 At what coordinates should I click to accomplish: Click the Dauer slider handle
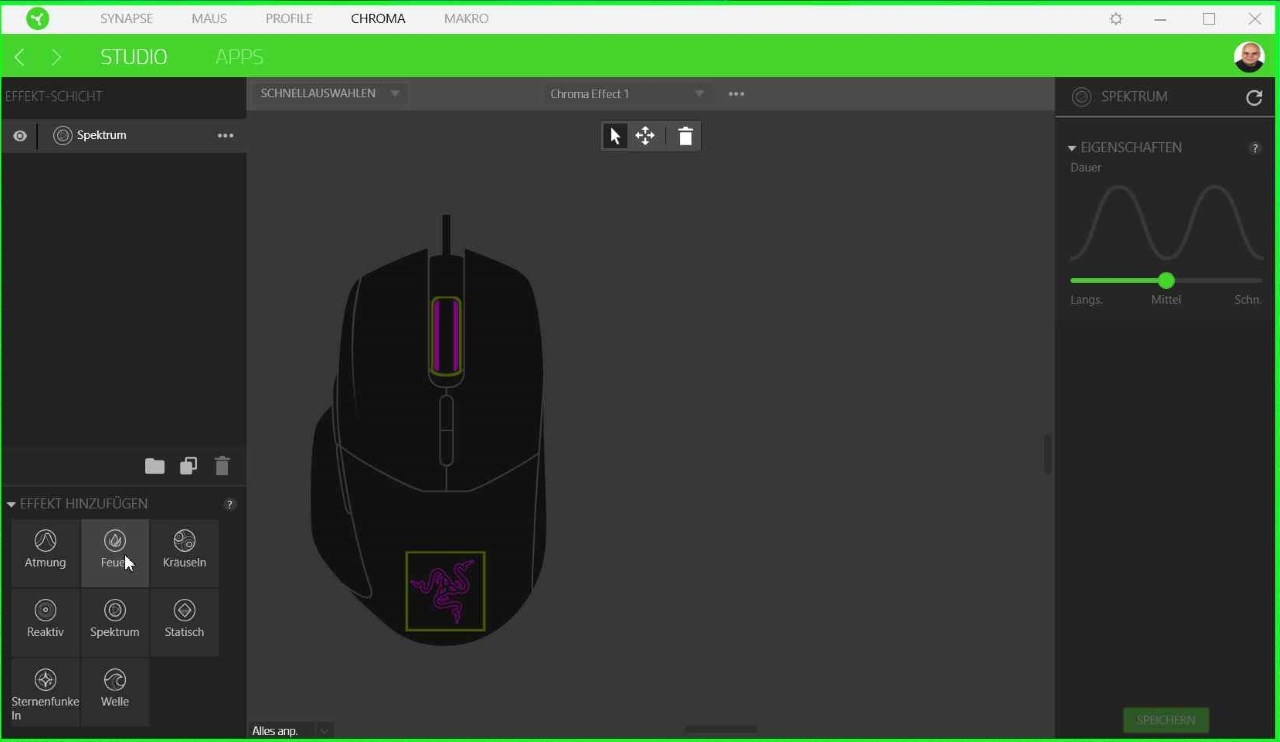[1166, 281]
